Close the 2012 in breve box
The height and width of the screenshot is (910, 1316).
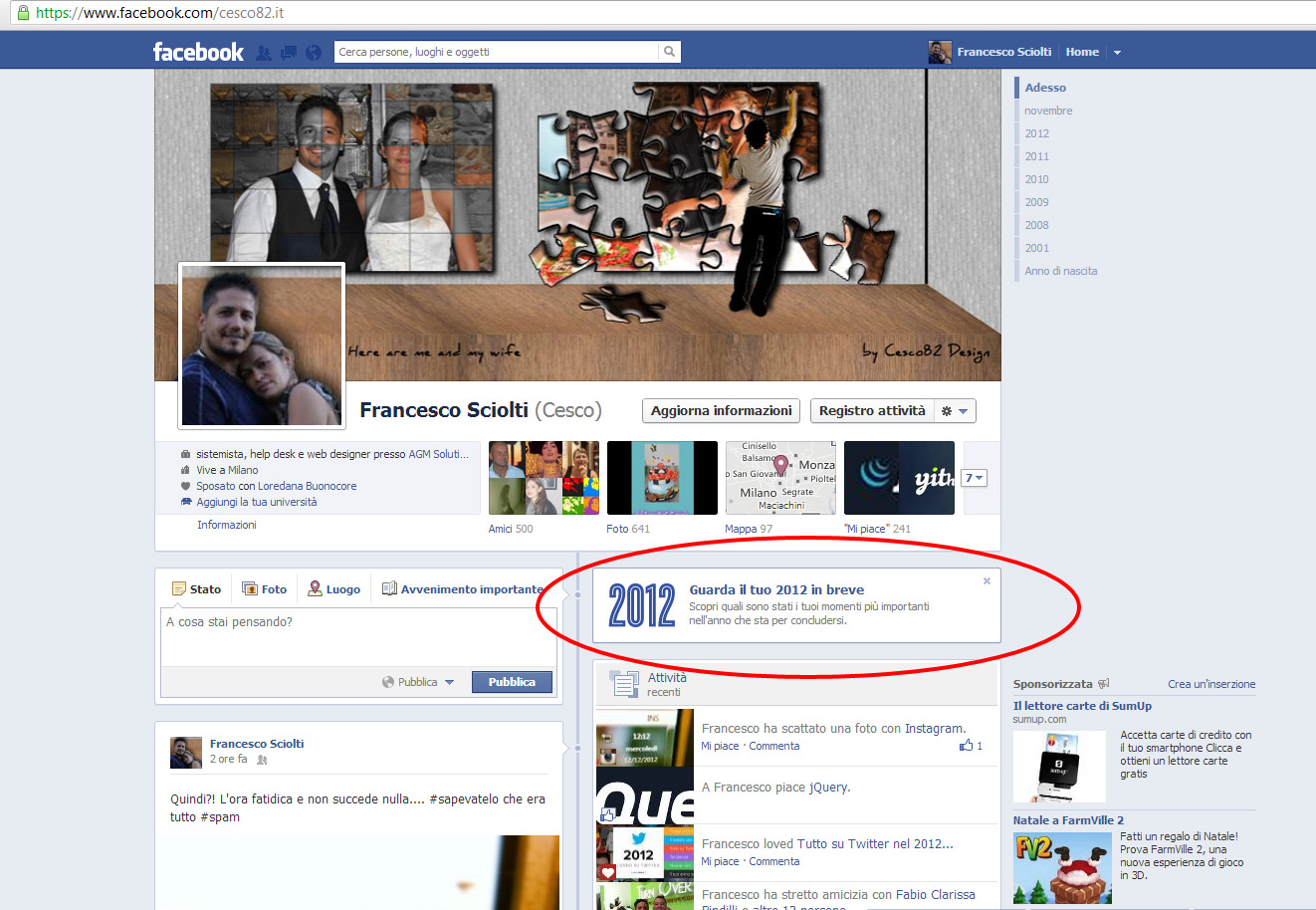(x=987, y=580)
